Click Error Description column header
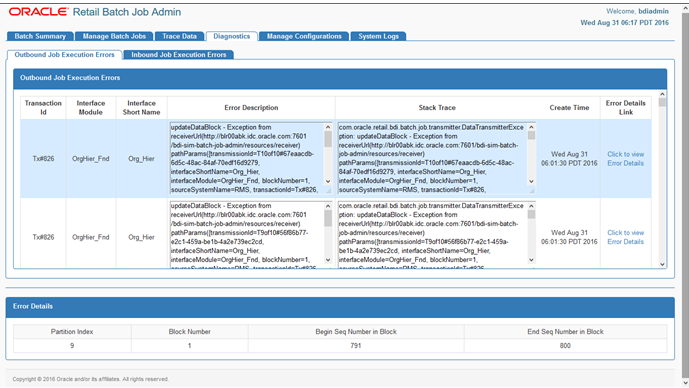Screen dimensions: 689x388 251,108
